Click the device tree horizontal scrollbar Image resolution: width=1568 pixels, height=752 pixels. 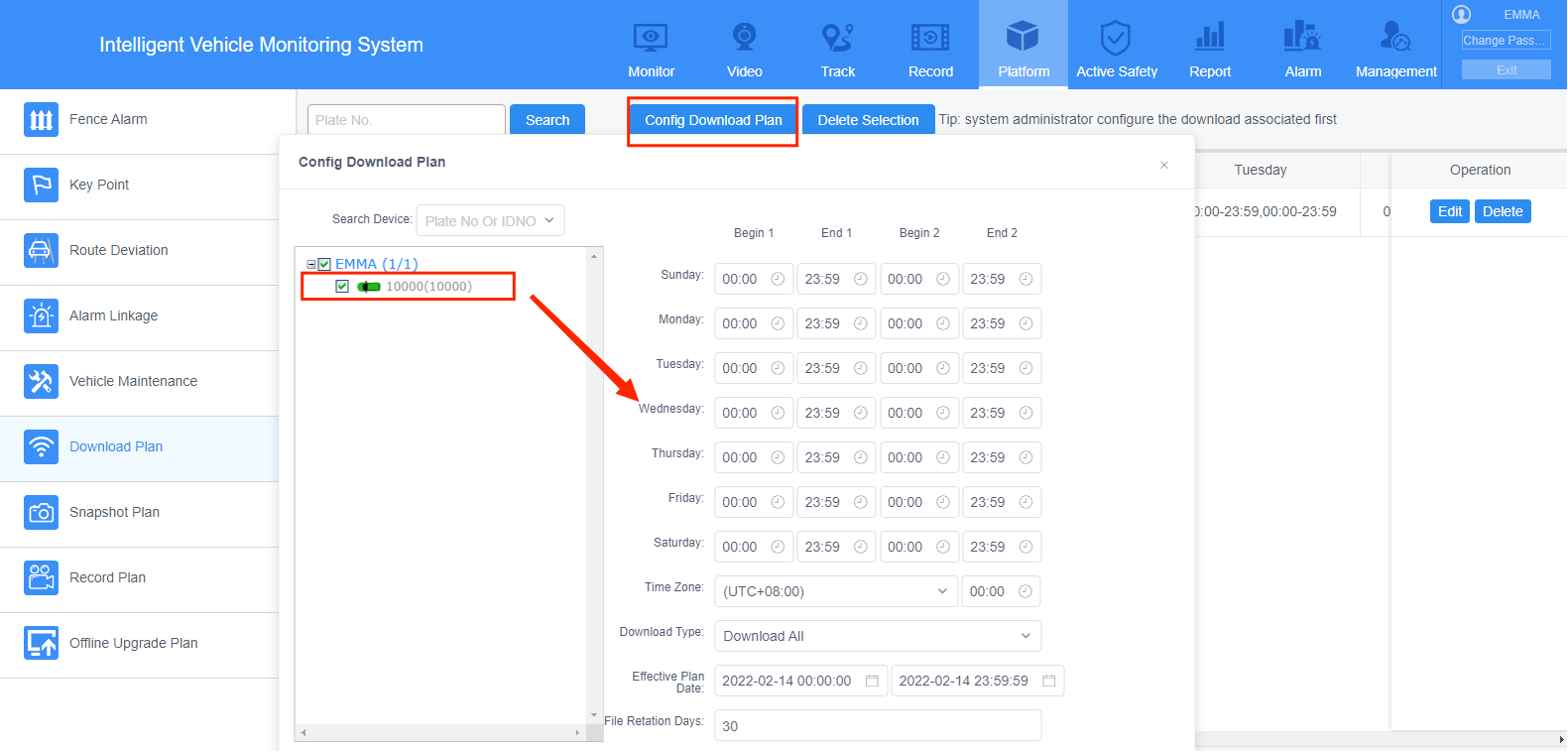[440, 732]
